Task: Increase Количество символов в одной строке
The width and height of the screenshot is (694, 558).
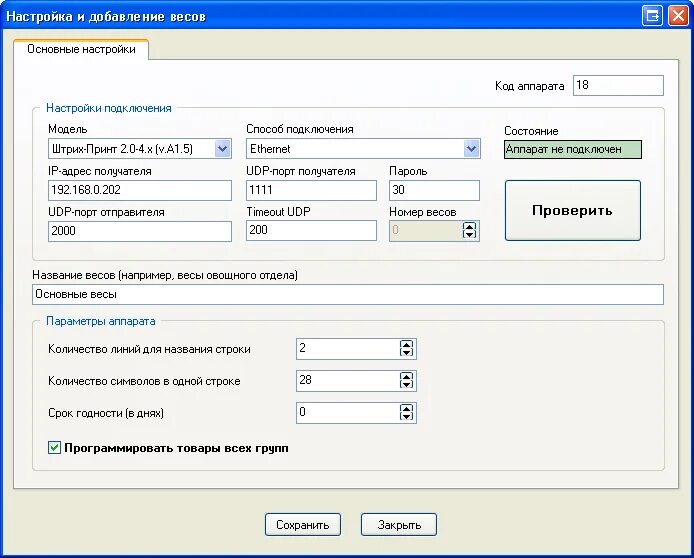Action: (x=406, y=376)
